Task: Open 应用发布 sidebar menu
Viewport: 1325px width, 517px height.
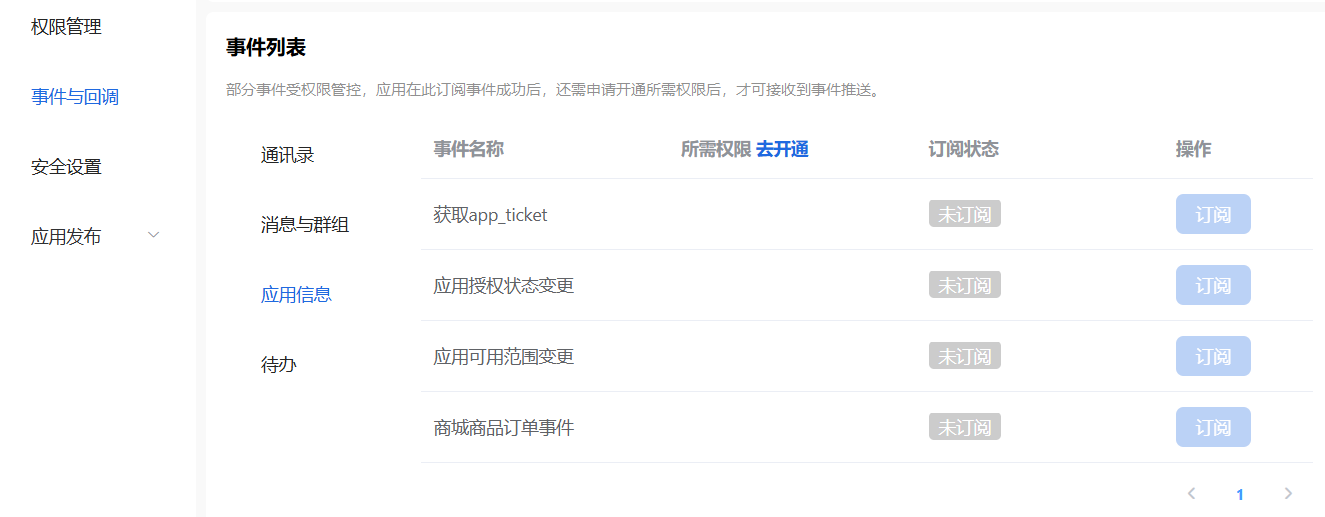Action: click(66, 237)
